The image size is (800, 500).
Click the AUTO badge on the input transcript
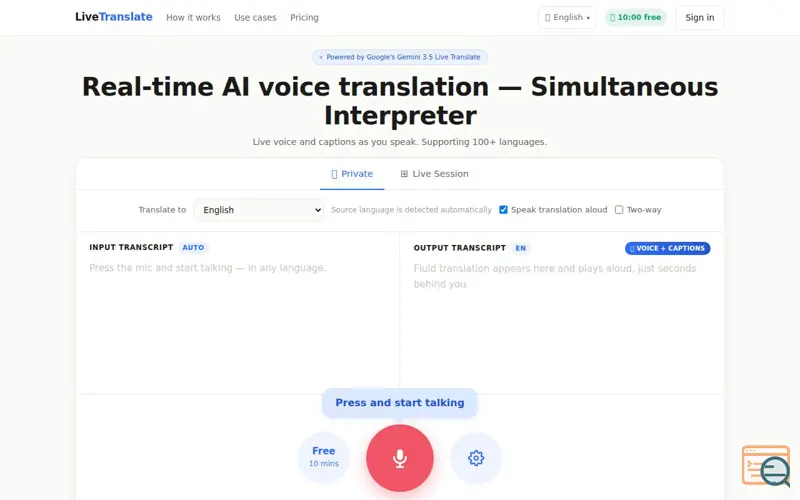[x=193, y=247]
